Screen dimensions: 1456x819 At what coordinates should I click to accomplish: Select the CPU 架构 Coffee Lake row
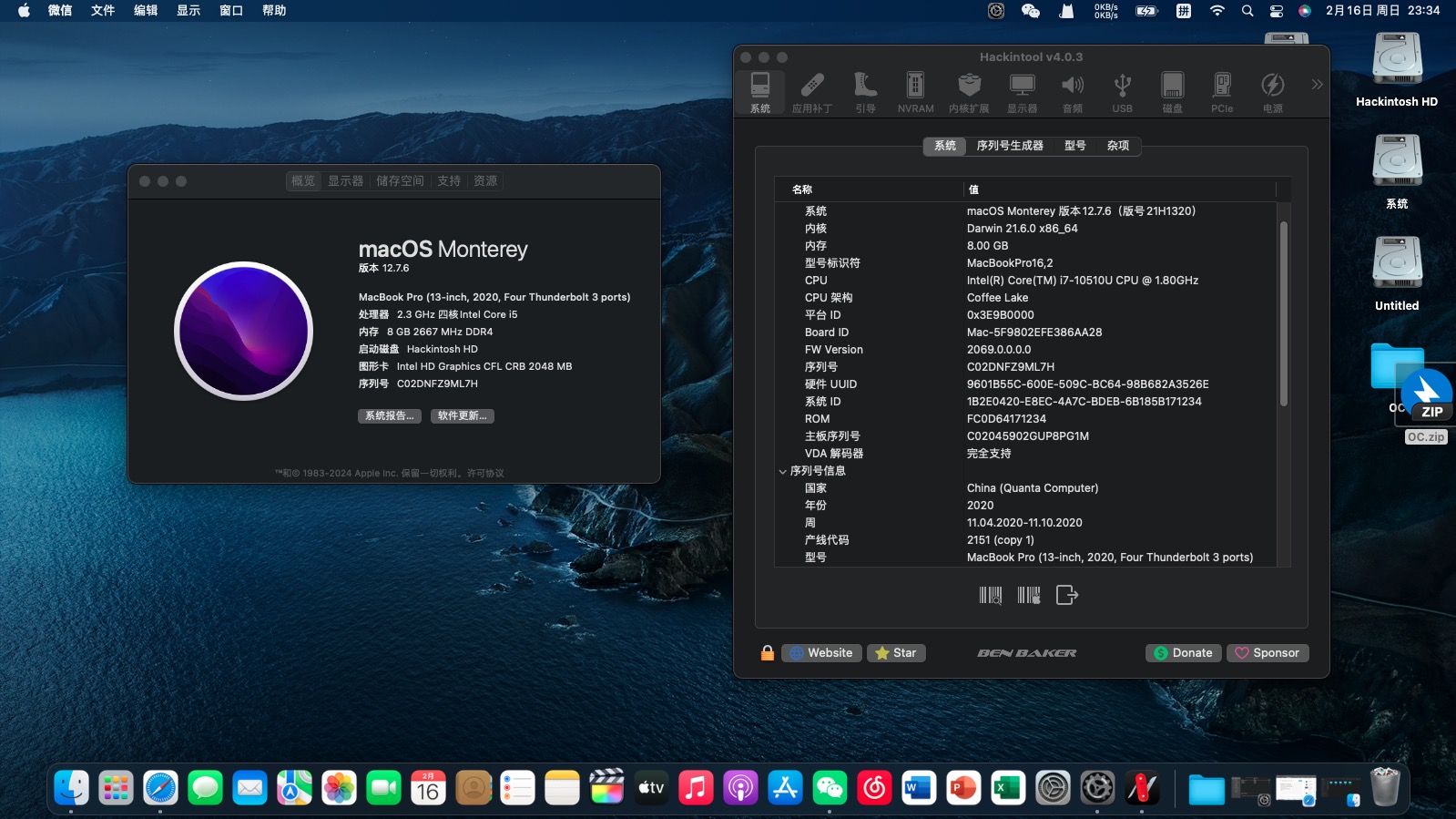(x=1025, y=298)
